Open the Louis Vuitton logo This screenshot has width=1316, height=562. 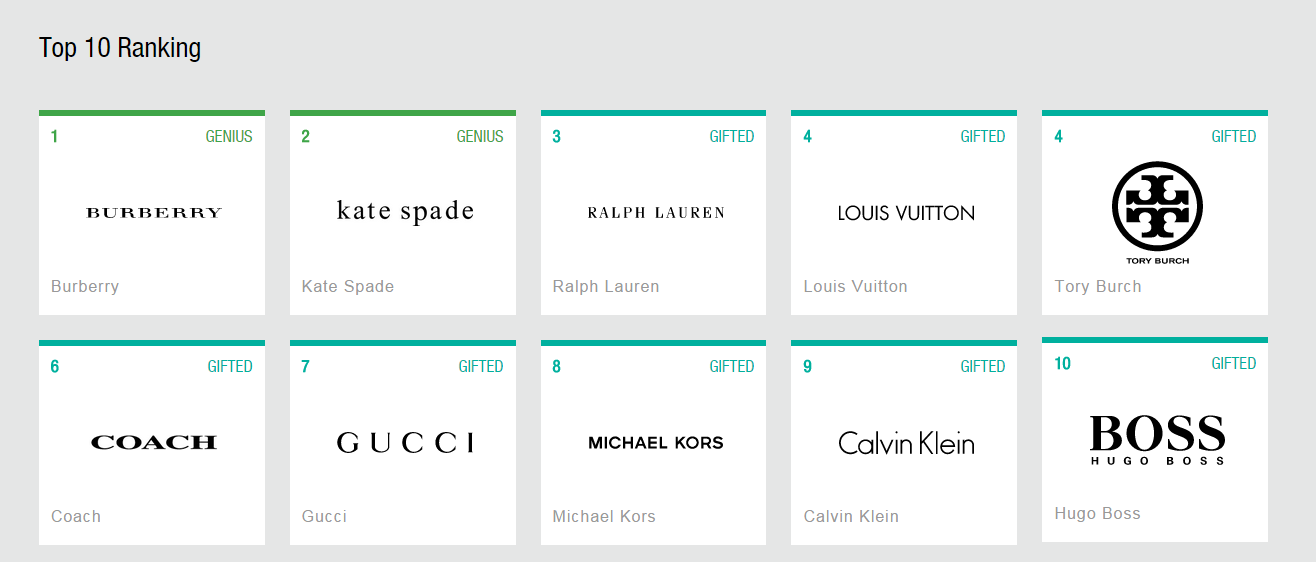click(x=906, y=212)
